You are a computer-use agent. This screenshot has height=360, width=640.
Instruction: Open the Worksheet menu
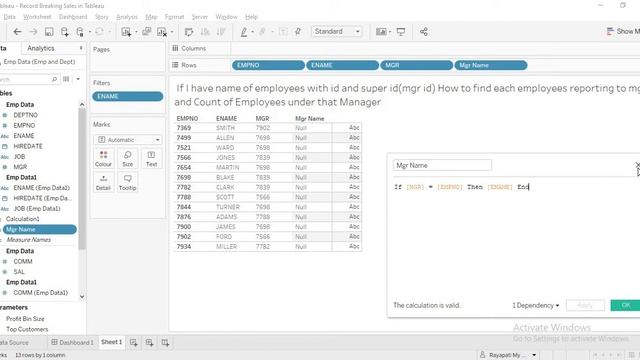pyautogui.click(x=37, y=17)
